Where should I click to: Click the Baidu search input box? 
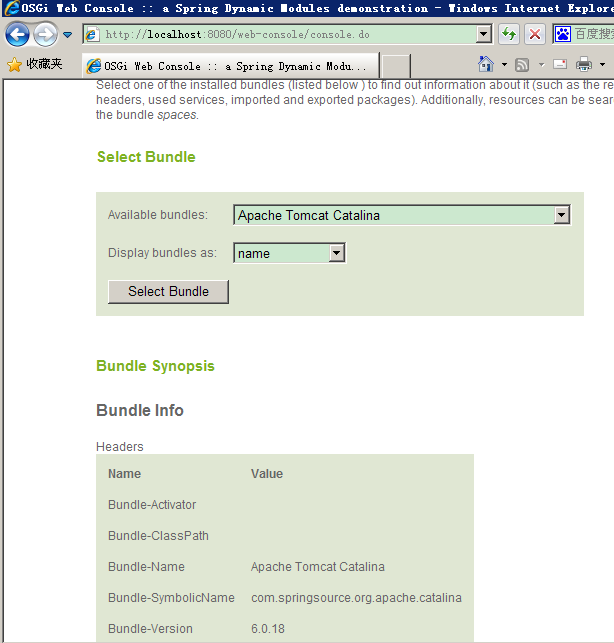point(593,34)
